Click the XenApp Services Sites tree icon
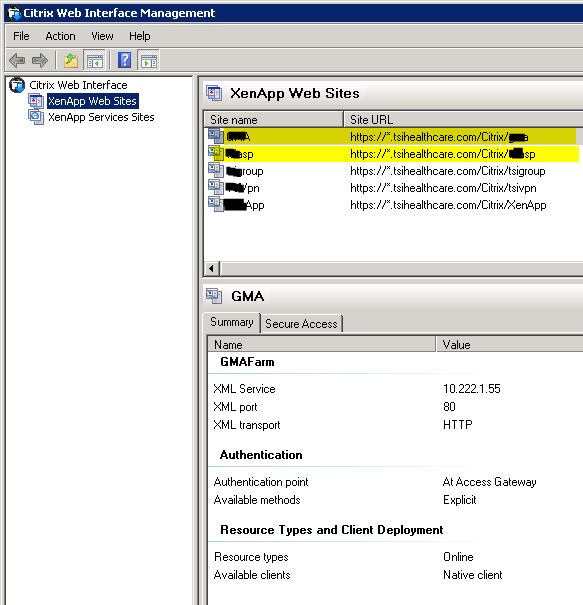583x605 pixels. coord(36,117)
